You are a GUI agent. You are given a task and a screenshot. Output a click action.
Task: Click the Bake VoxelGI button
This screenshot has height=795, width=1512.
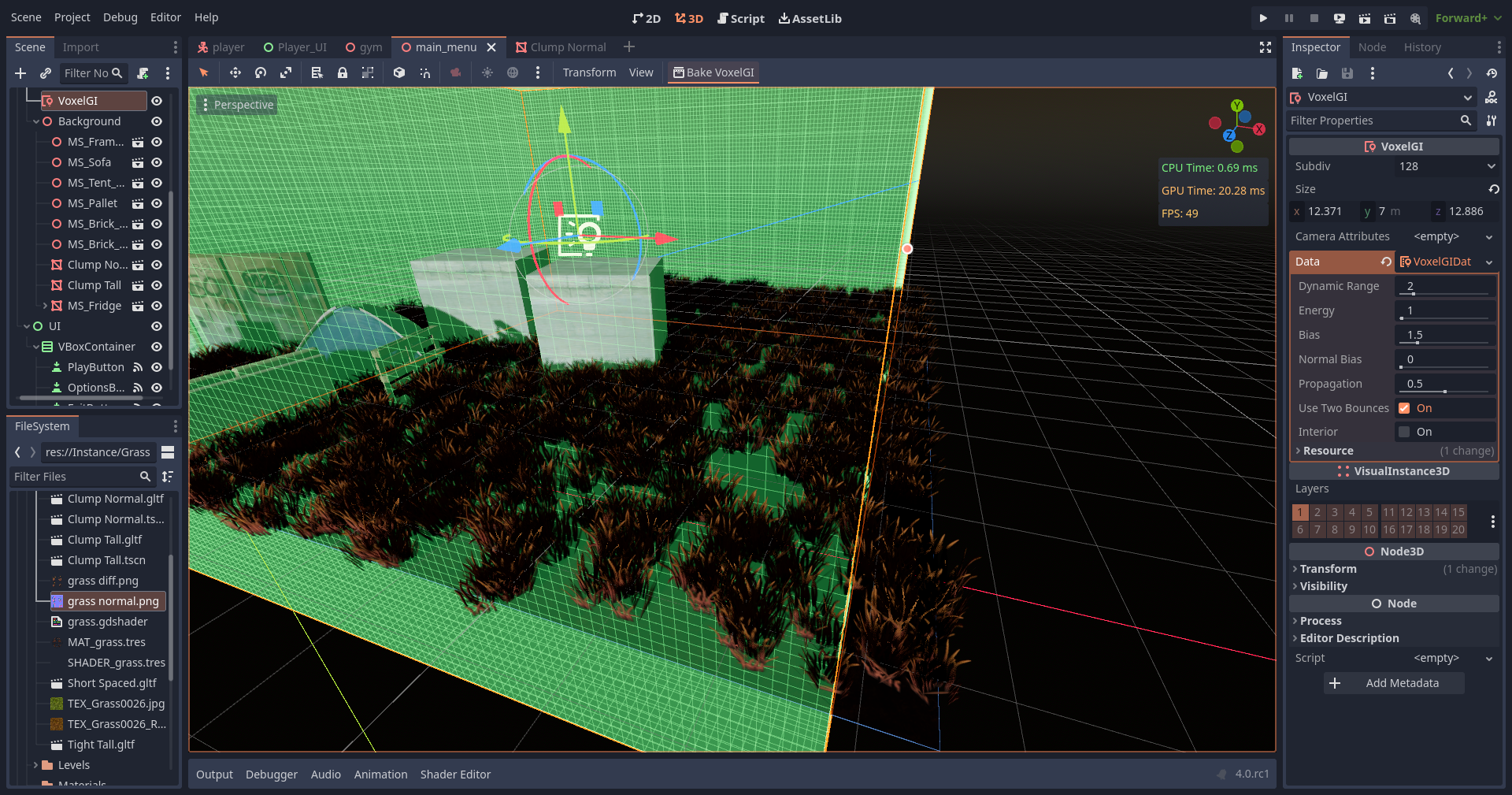pyautogui.click(x=713, y=72)
